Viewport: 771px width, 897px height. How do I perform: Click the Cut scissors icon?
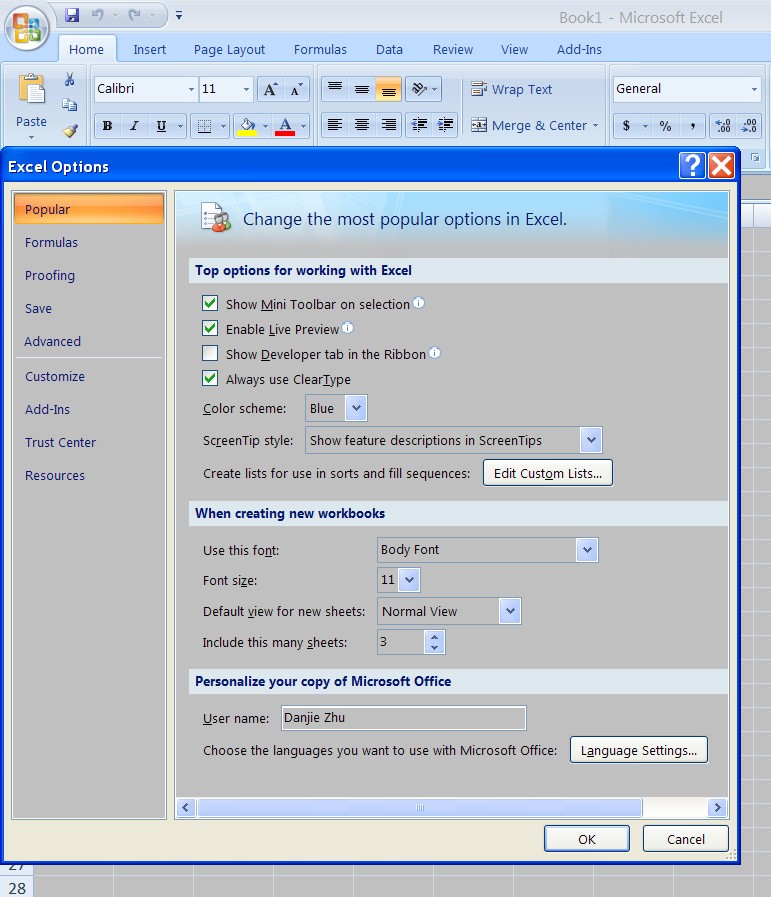[70, 79]
